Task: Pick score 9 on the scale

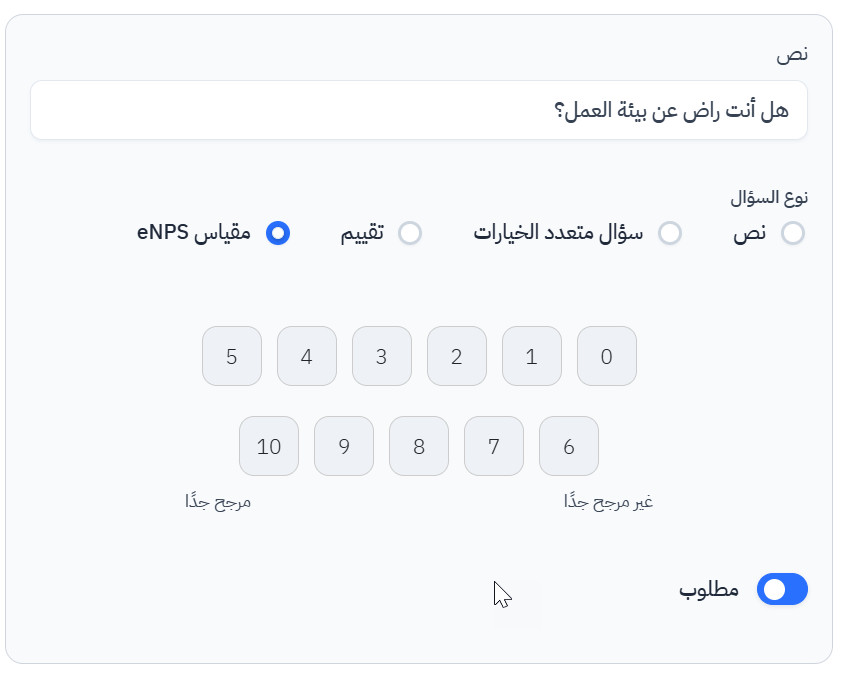Action: pos(344,446)
